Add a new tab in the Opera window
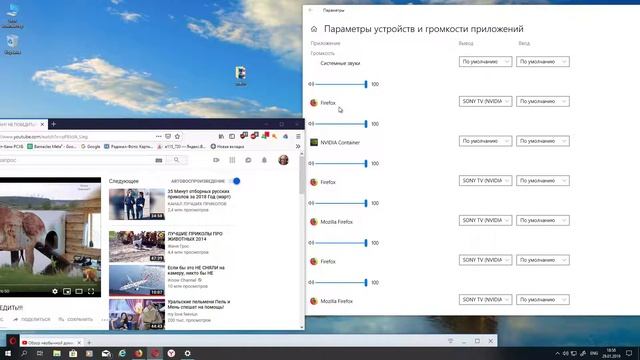Screen dimensions: 640x360 click(89, 342)
